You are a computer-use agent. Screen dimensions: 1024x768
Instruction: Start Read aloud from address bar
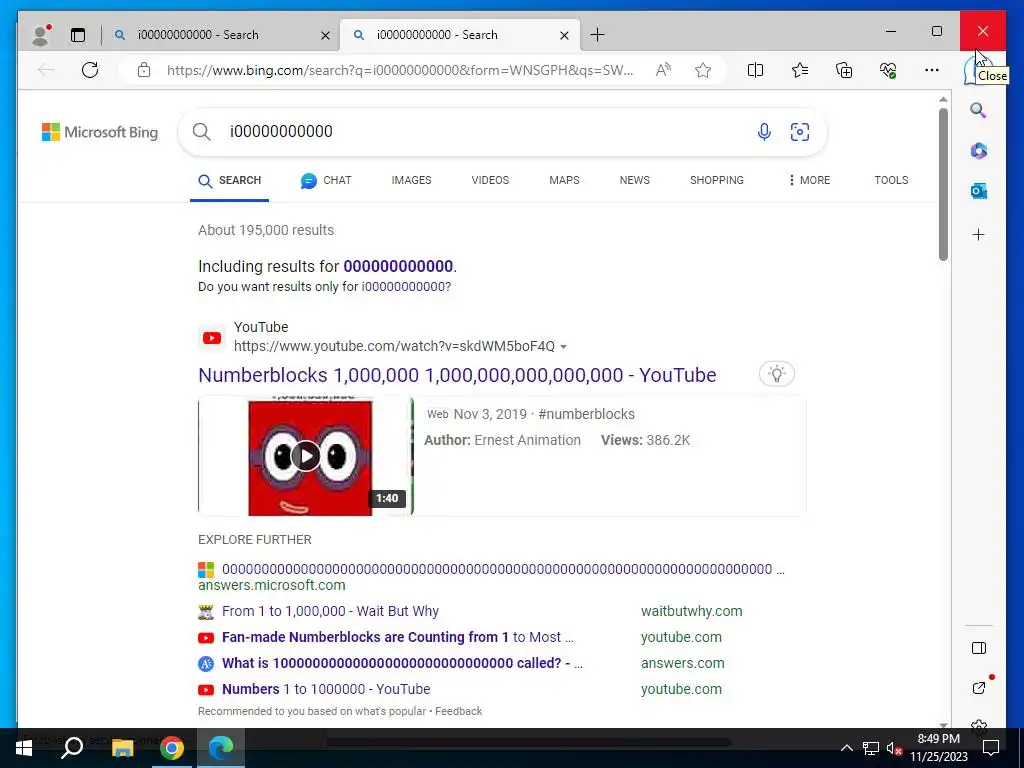pos(664,70)
